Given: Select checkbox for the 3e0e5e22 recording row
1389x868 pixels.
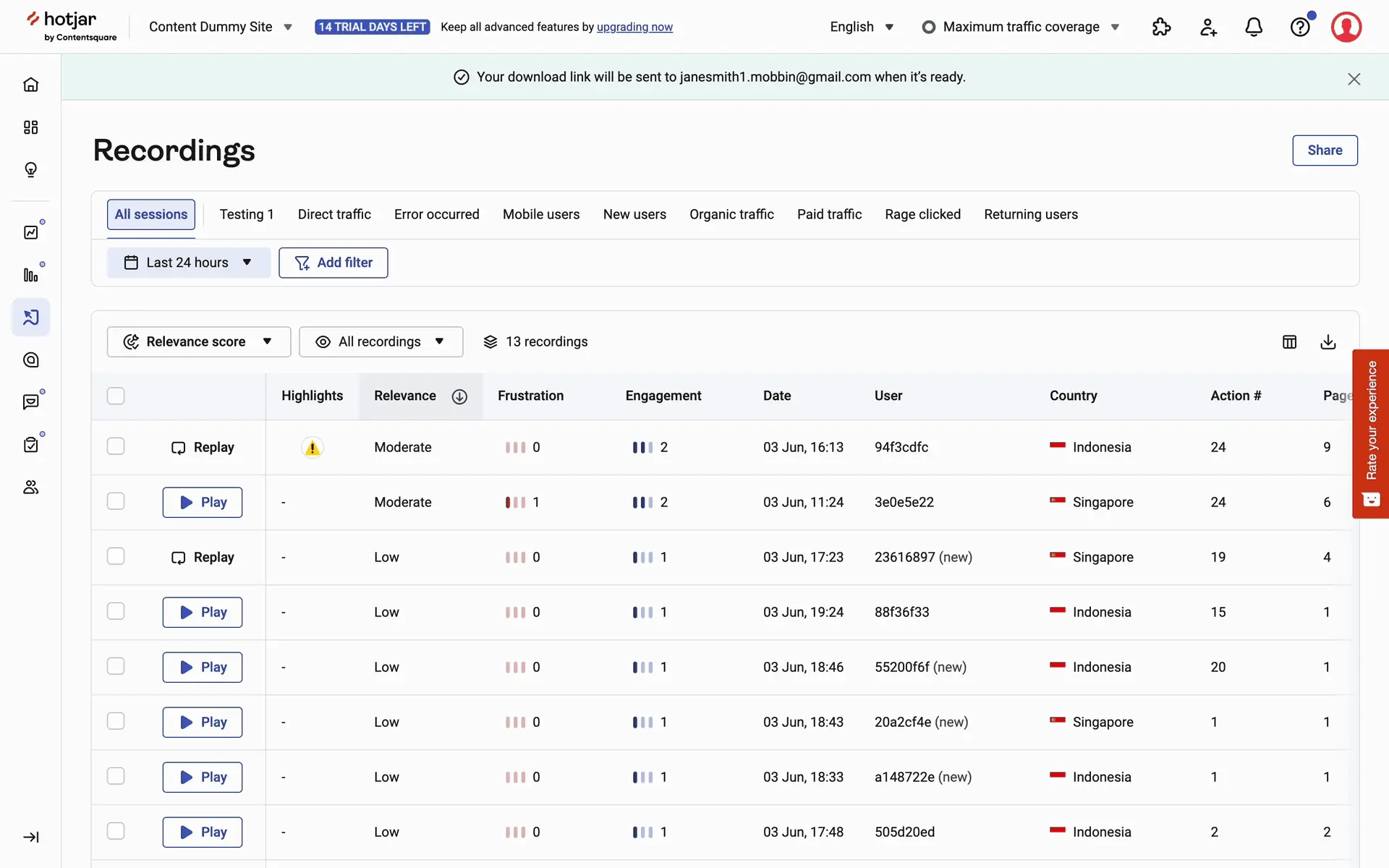Looking at the screenshot, I should tap(116, 501).
